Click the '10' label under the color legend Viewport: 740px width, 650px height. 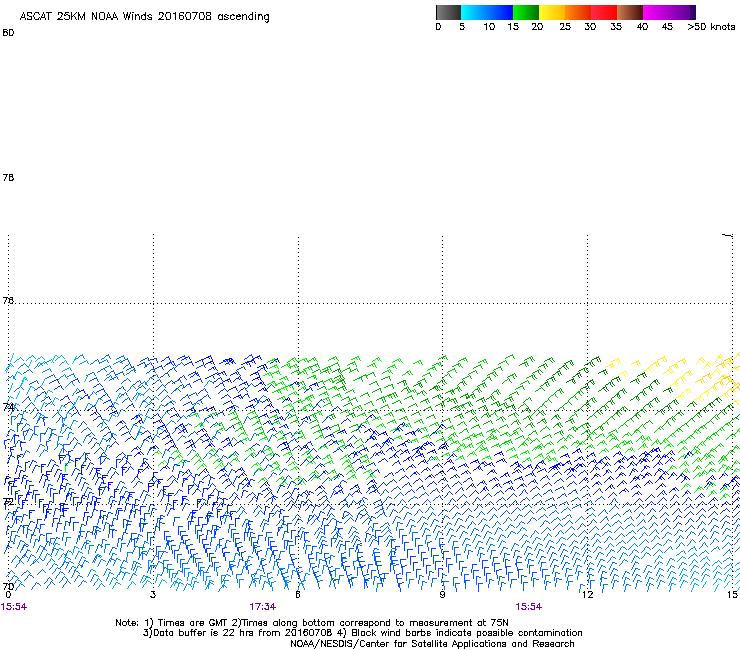pyautogui.click(x=489, y=27)
